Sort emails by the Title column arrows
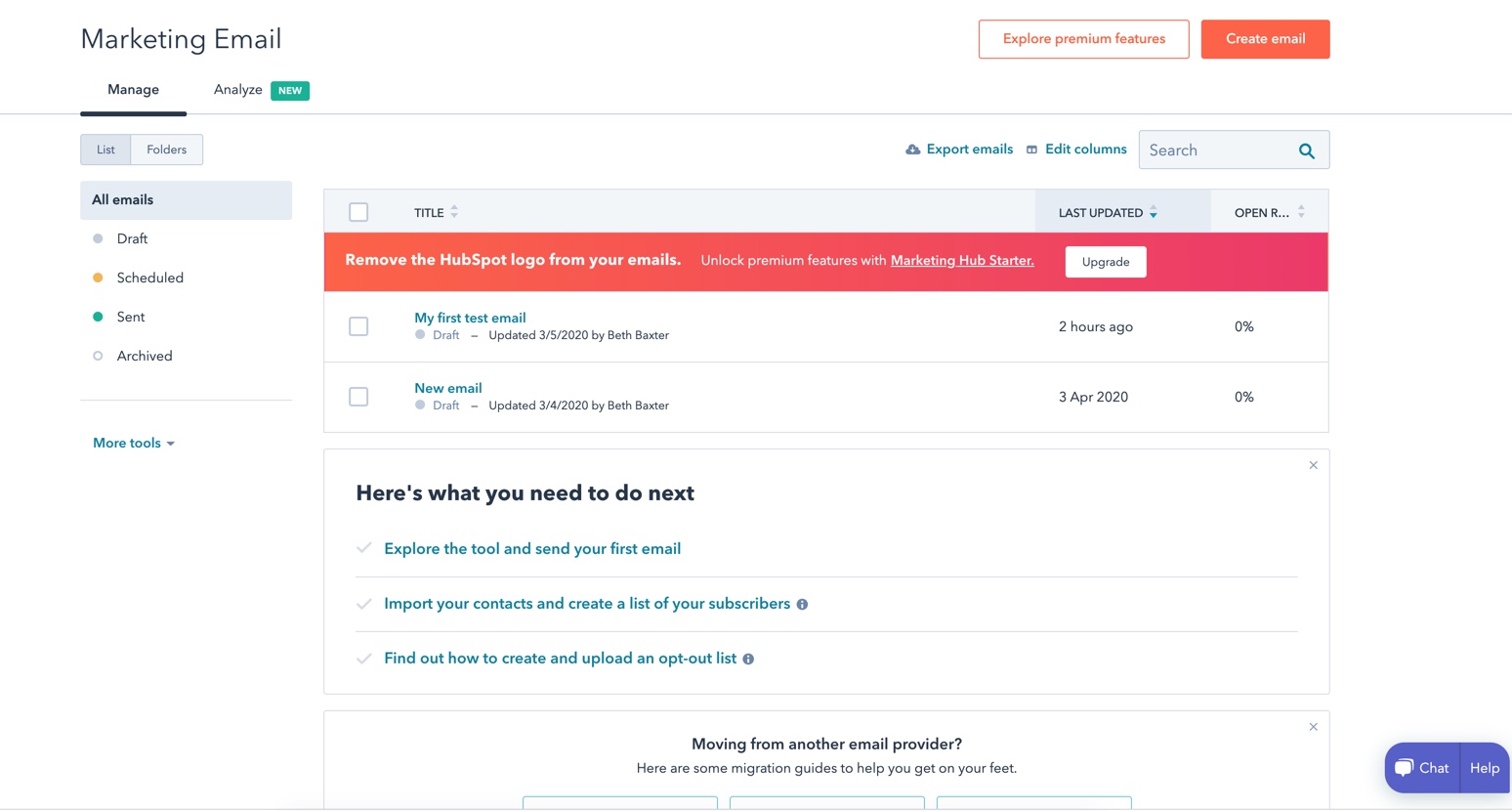 click(x=455, y=211)
